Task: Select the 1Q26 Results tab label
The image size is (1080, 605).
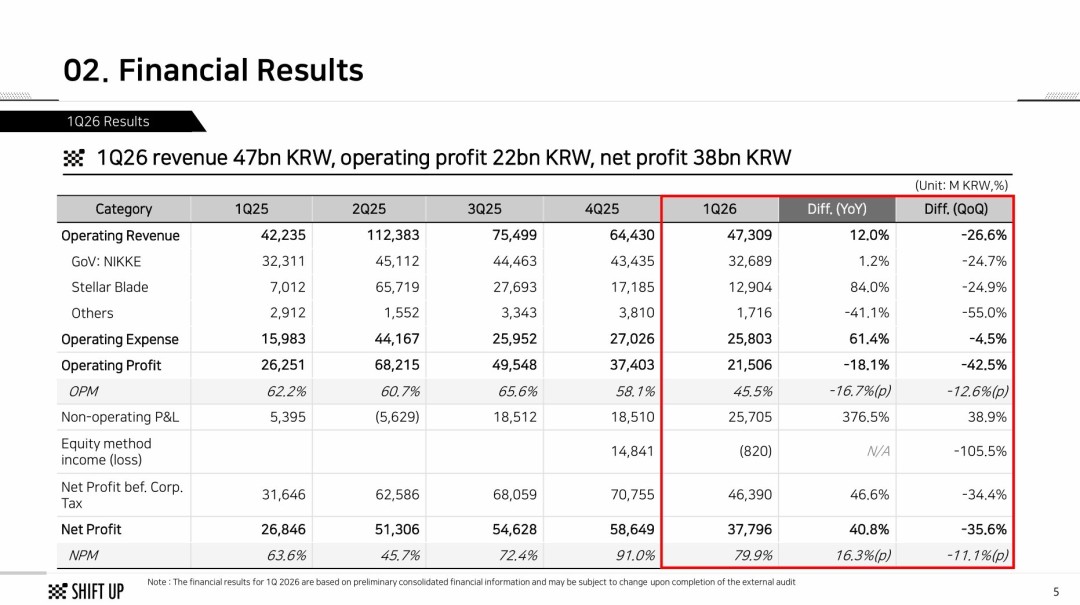Action: [x=108, y=121]
